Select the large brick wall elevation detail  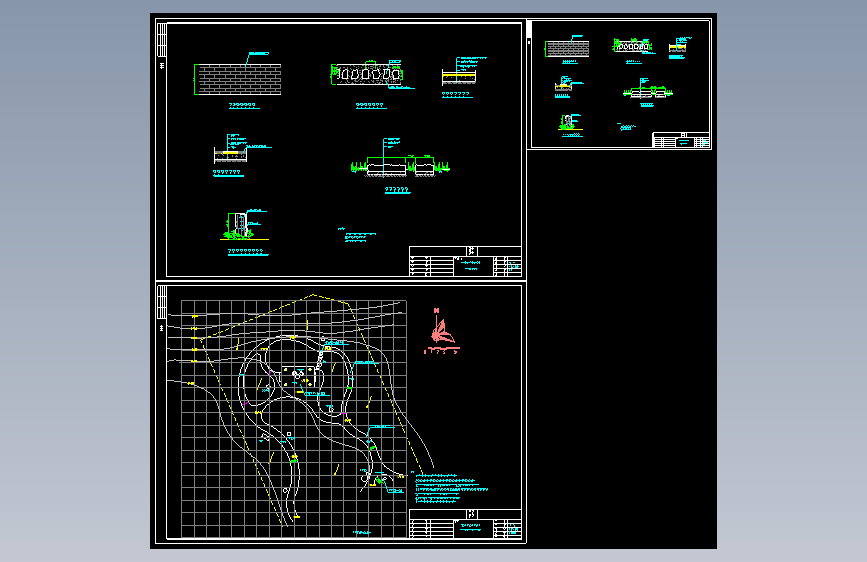pos(238,79)
